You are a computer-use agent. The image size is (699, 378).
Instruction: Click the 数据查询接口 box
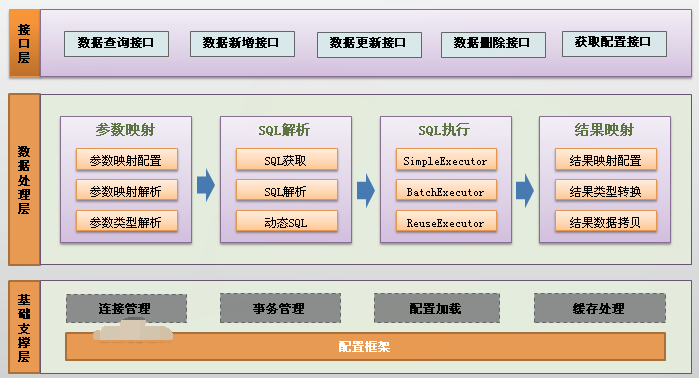click(x=116, y=44)
